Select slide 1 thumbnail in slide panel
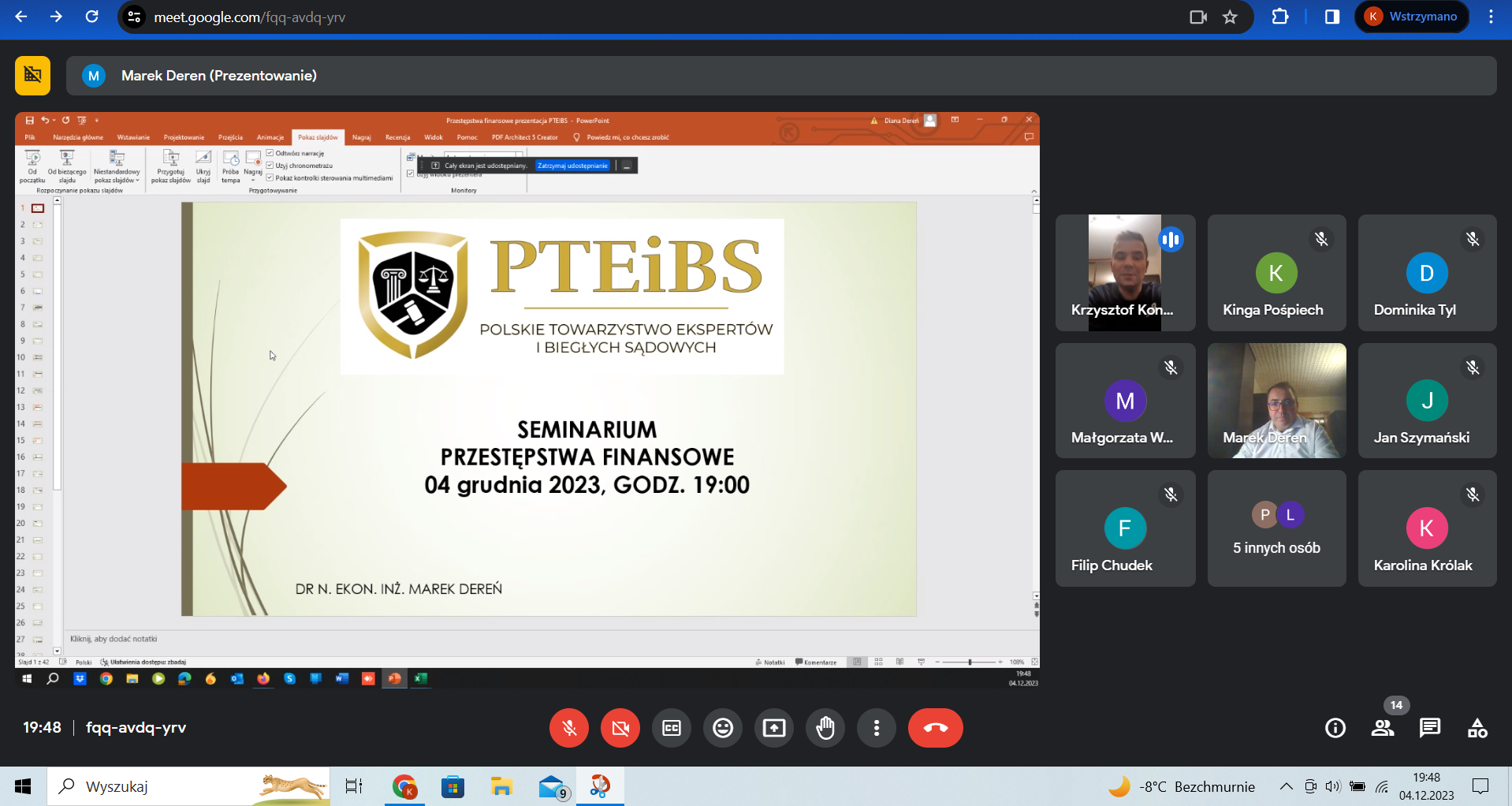Screen dimensions: 1512x806 (37, 208)
